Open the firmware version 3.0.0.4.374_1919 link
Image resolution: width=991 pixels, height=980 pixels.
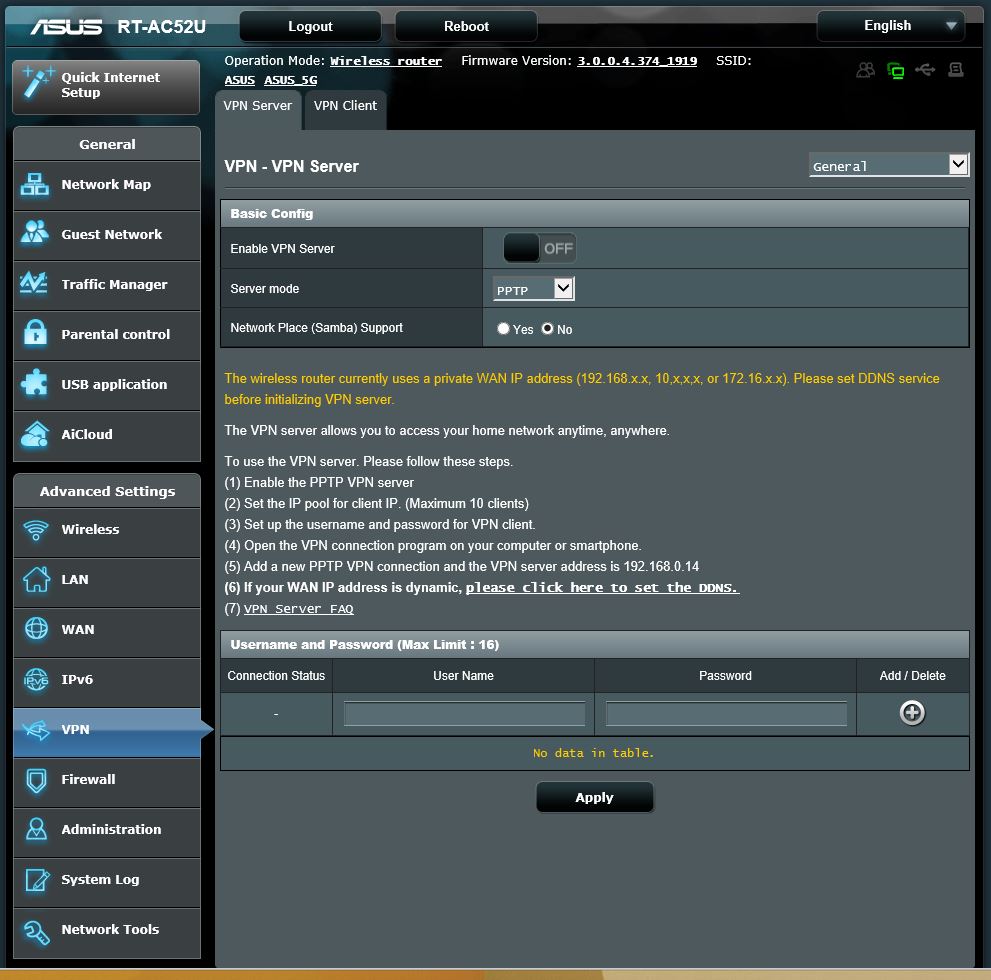coord(637,61)
